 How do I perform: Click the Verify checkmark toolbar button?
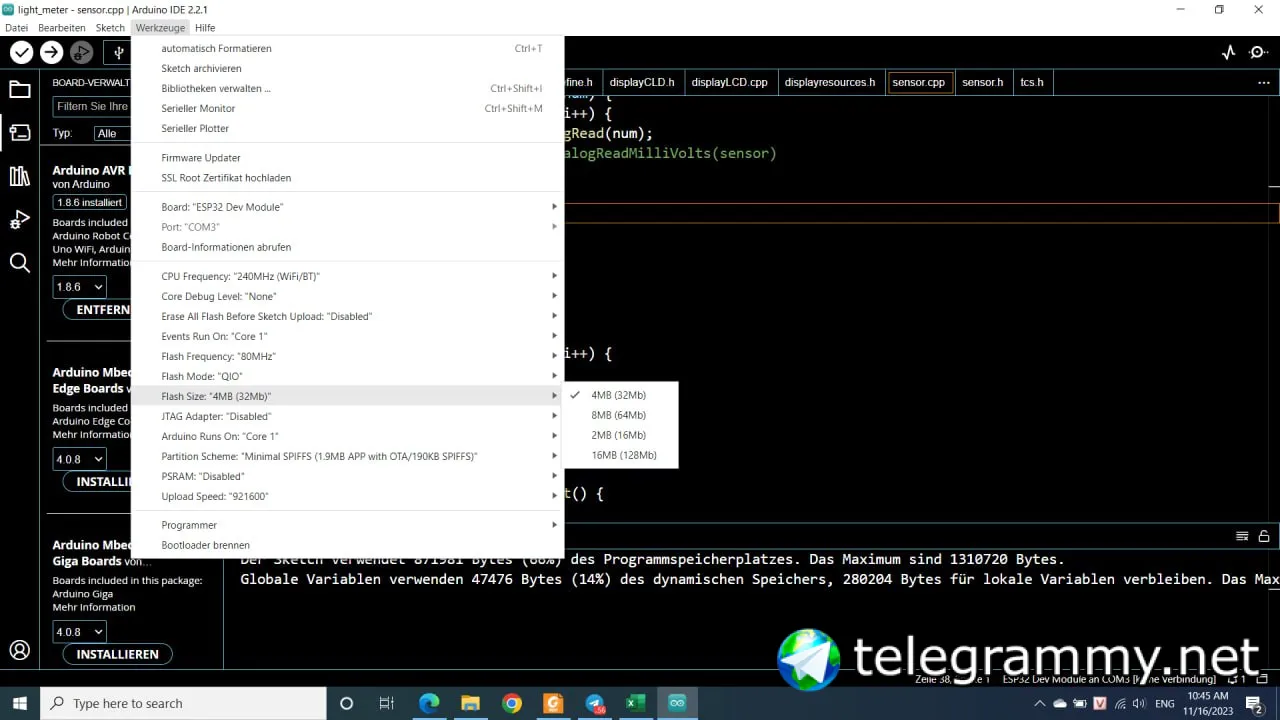(x=21, y=53)
